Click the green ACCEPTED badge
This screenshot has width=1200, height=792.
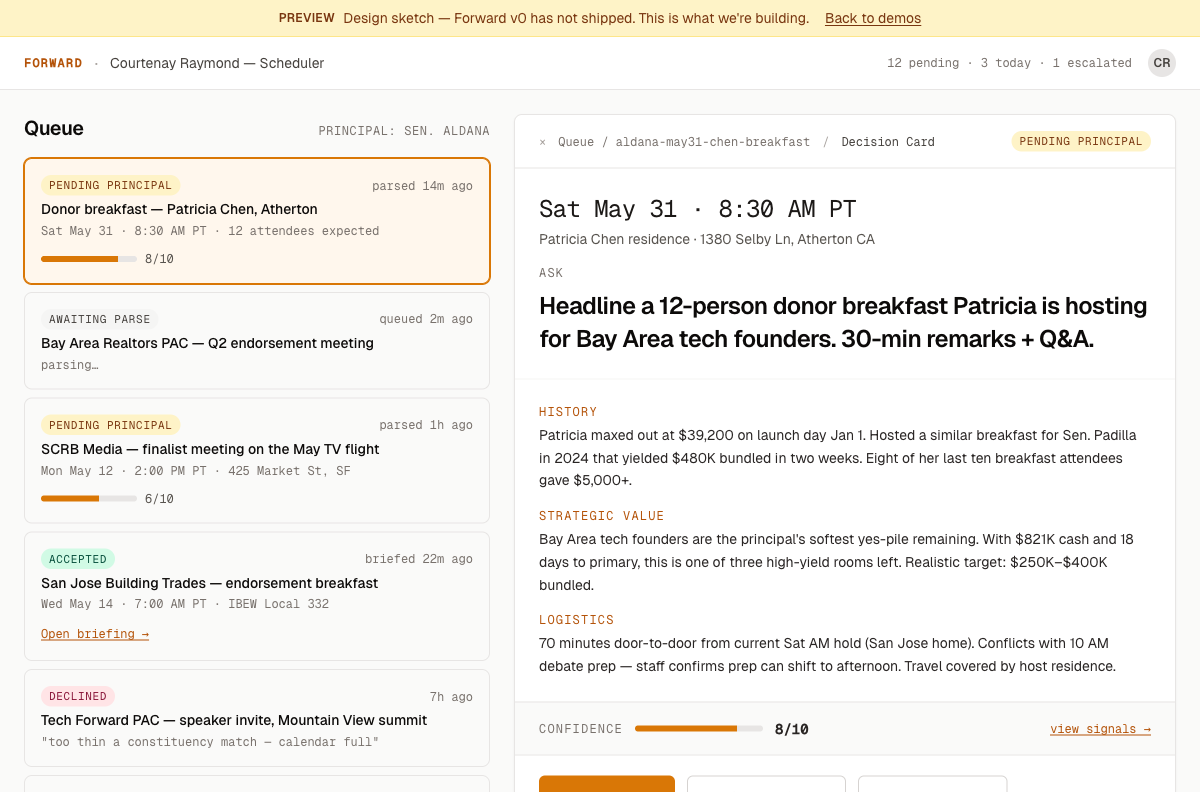pos(78,559)
